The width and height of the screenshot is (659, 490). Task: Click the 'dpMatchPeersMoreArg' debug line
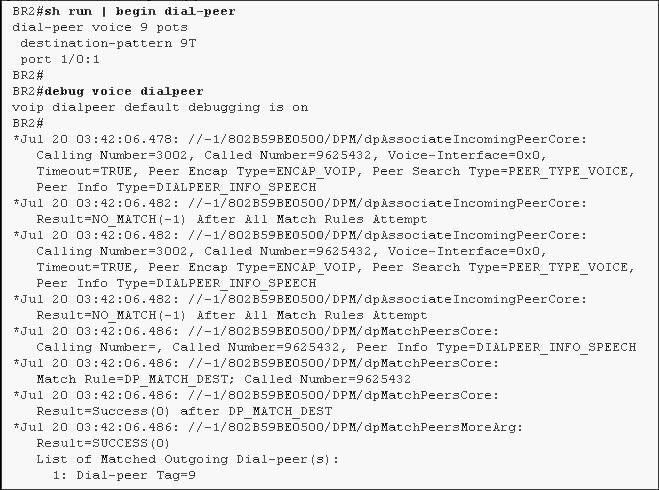(x=268, y=427)
